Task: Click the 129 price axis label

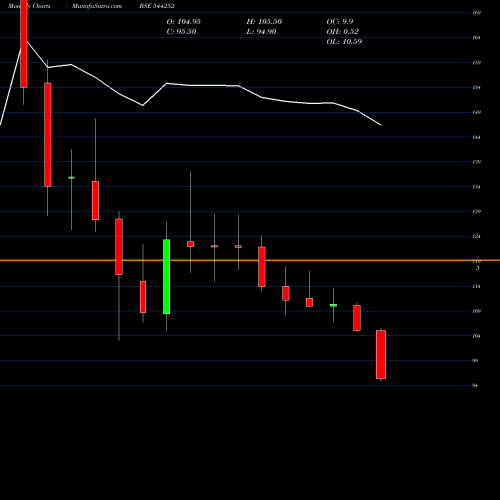Action: 477,212
